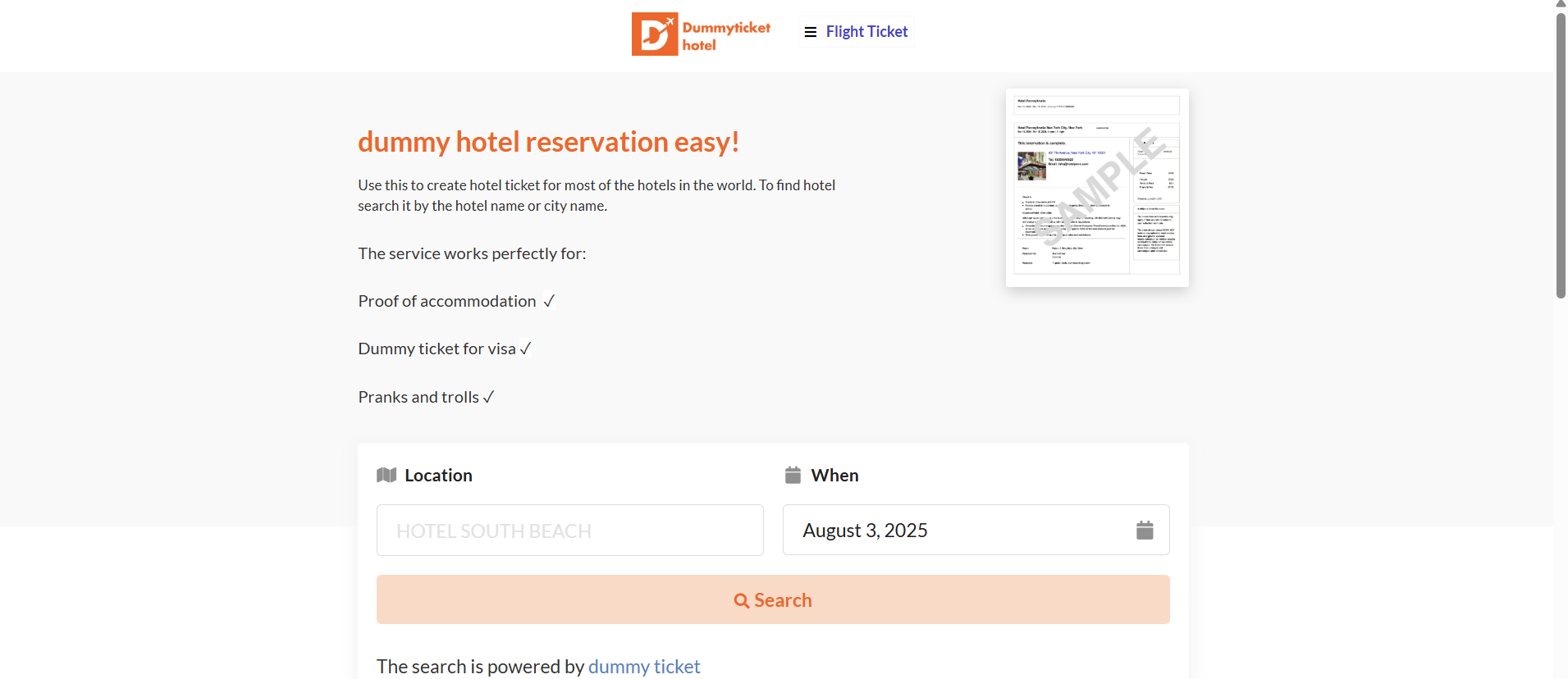Viewport: 1568px width, 679px height.
Task: Click the 'Proof of accommodation' line
Action: (456, 301)
